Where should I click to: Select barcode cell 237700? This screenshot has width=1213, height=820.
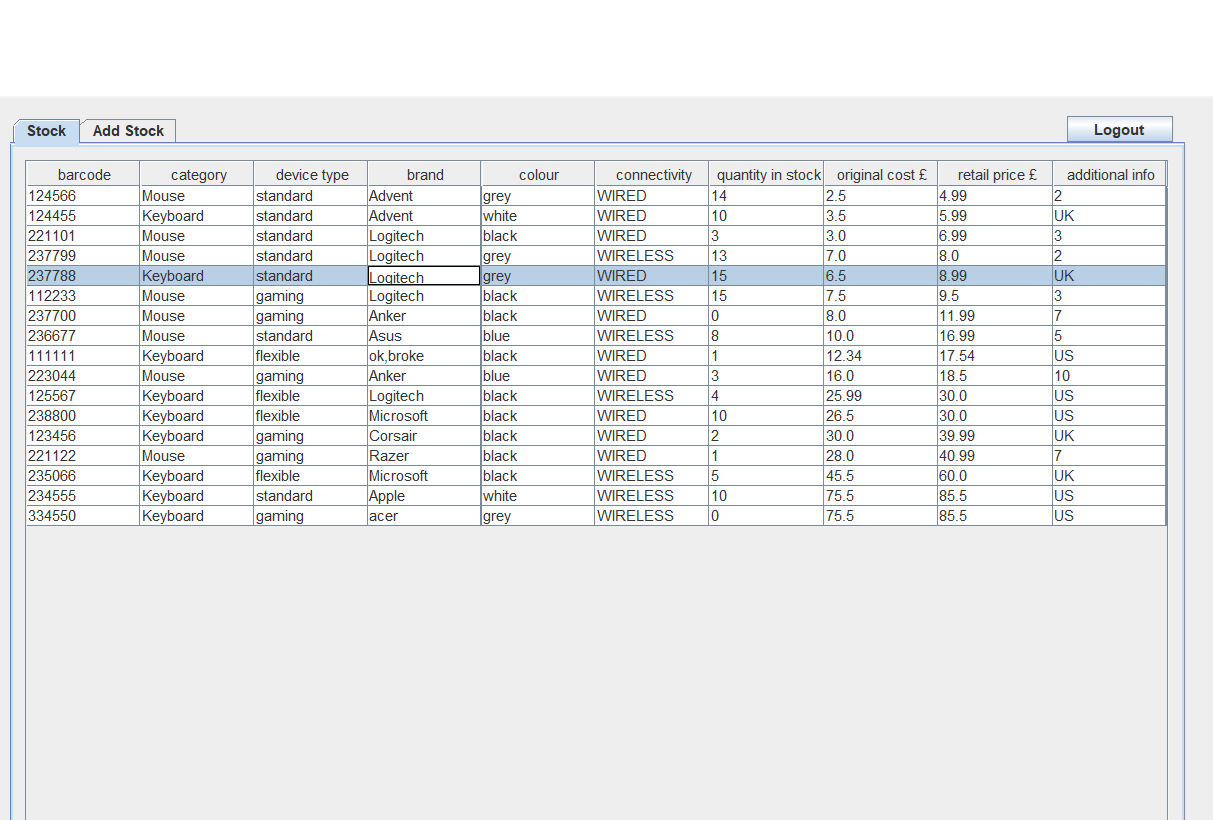[83, 316]
